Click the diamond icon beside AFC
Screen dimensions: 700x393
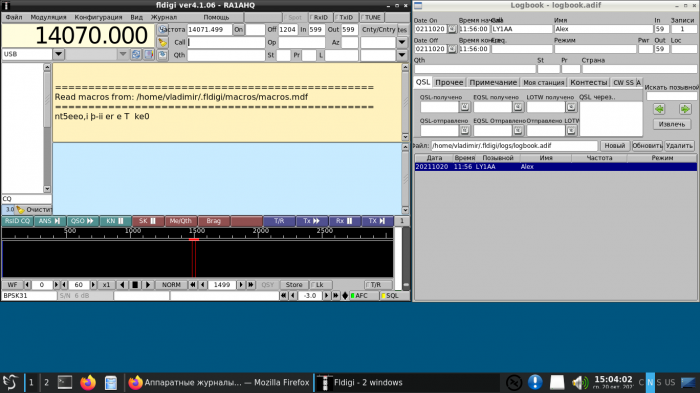[x=345, y=296]
